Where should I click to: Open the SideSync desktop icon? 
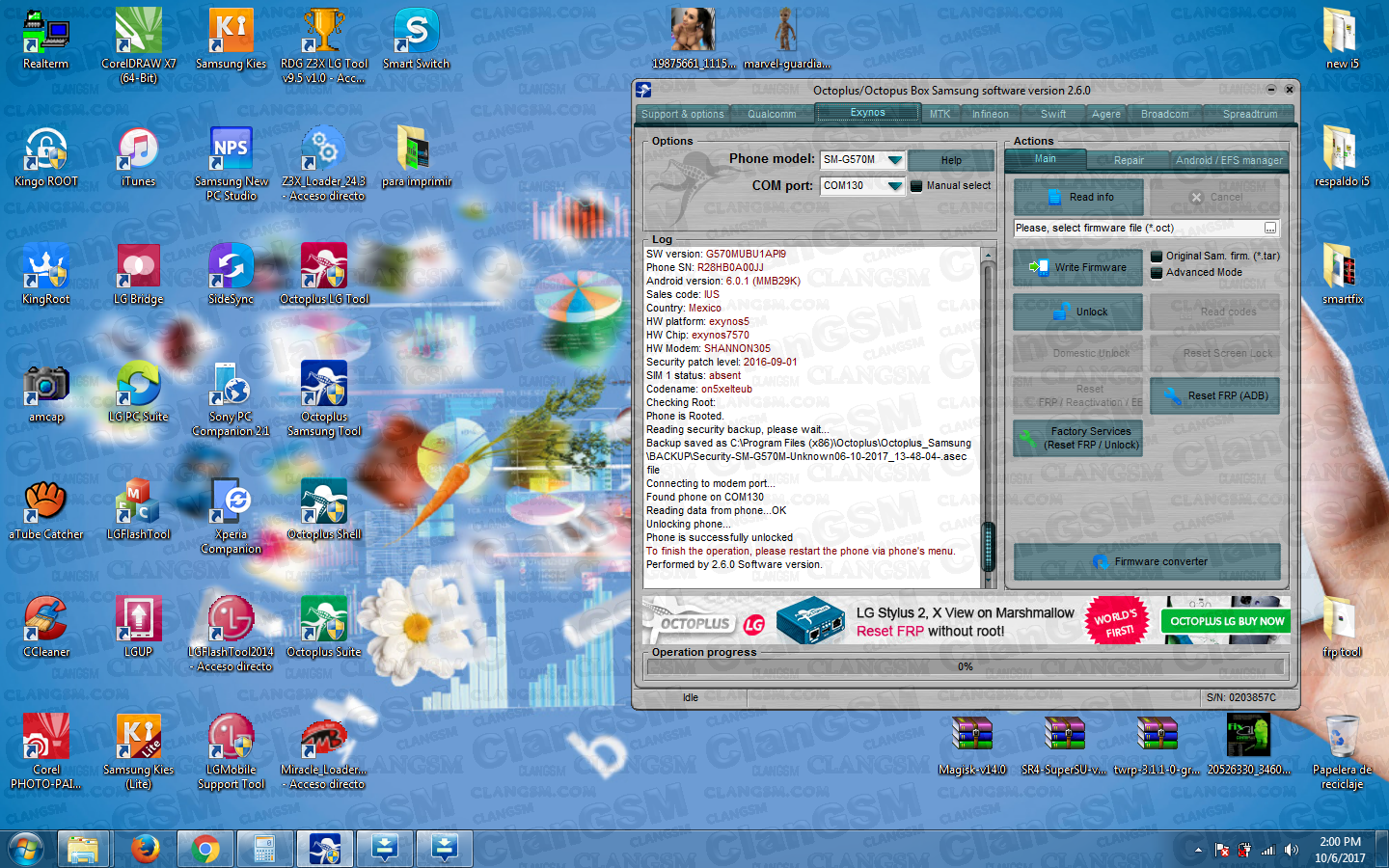(231, 274)
